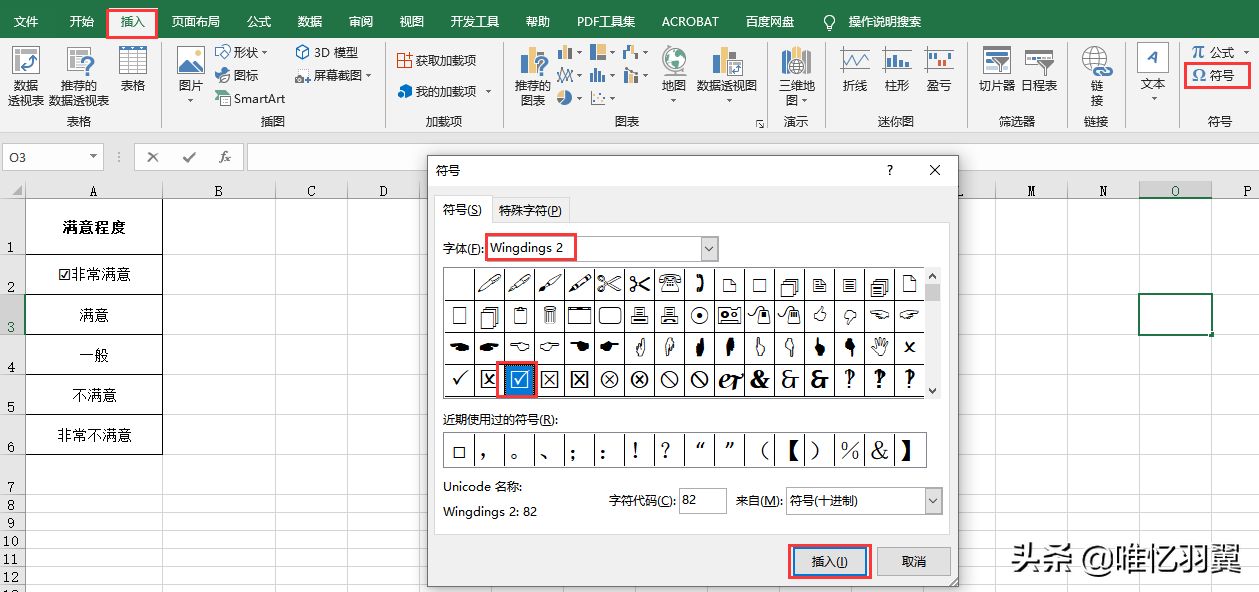Click the 插入(I) button in dialog
The height and width of the screenshot is (592, 1259).
pos(830,561)
